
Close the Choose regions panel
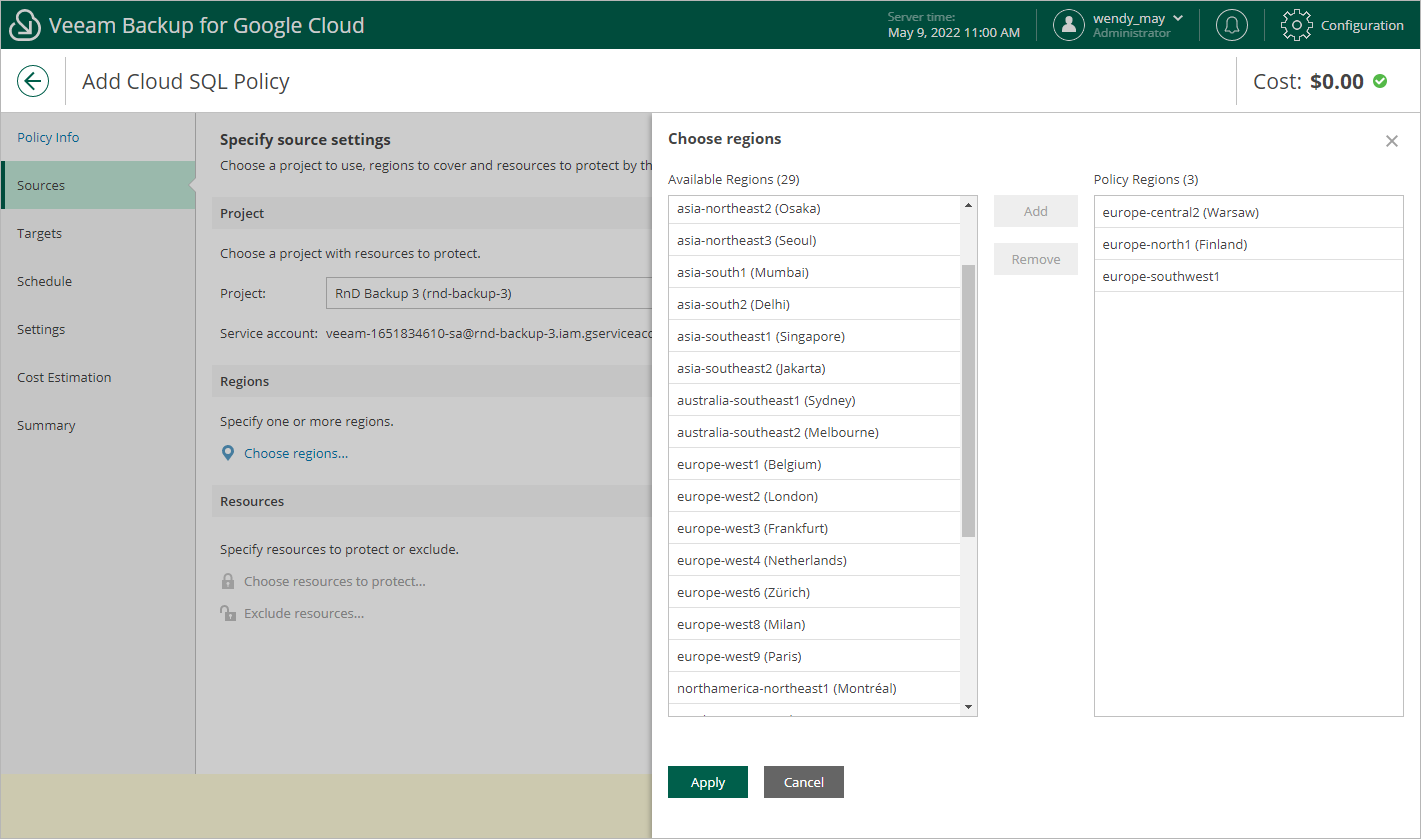tap(1392, 141)
